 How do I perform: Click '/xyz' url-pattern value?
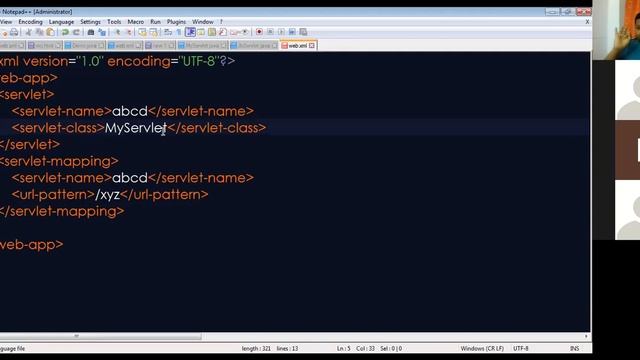(107, 195)
